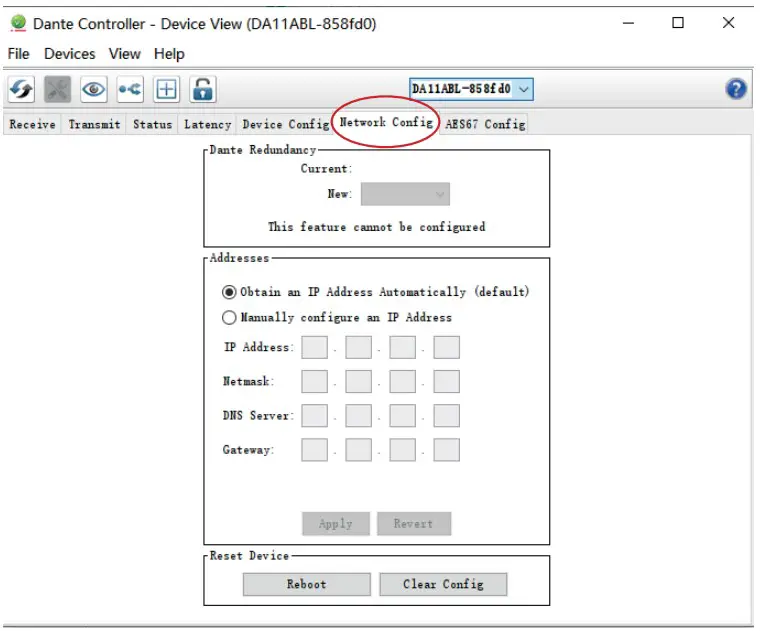Screen dimensions: 760x631
Task: Select Manually configure an IP Address radio
Action: pyautogui.click(x=229, y=317)
